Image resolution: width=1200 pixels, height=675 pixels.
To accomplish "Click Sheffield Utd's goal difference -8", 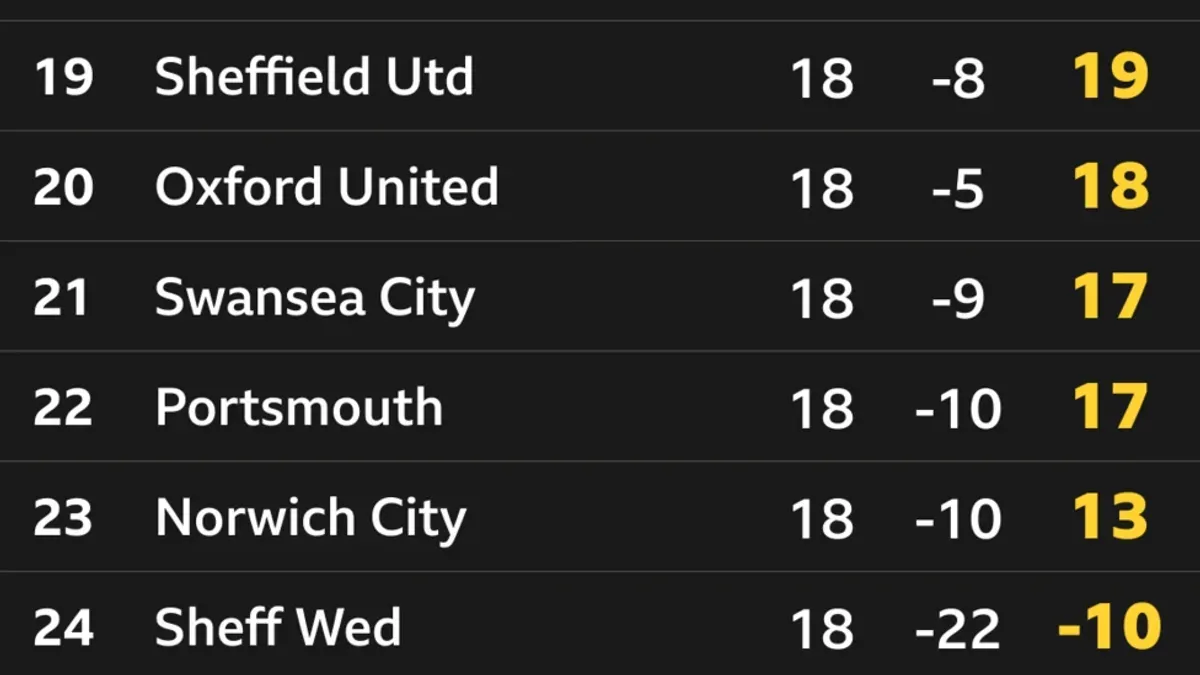I will click(x=957, y=77).
